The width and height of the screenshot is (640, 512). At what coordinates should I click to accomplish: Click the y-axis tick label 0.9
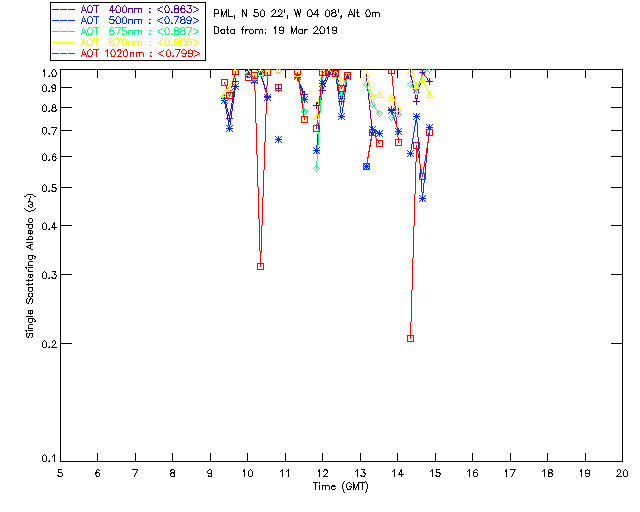coord(49,88)
